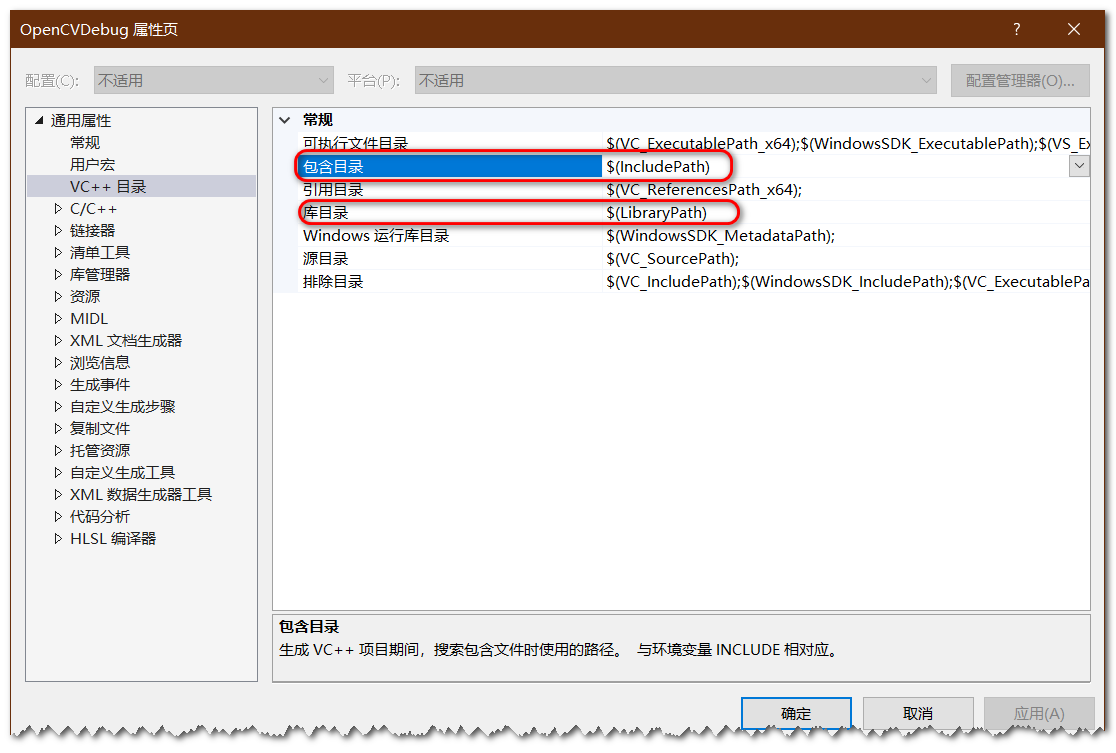Close the OpenCVDebug property page
The width and height of the screenshot is (1116, 753).
click(x=1074, y=29)
